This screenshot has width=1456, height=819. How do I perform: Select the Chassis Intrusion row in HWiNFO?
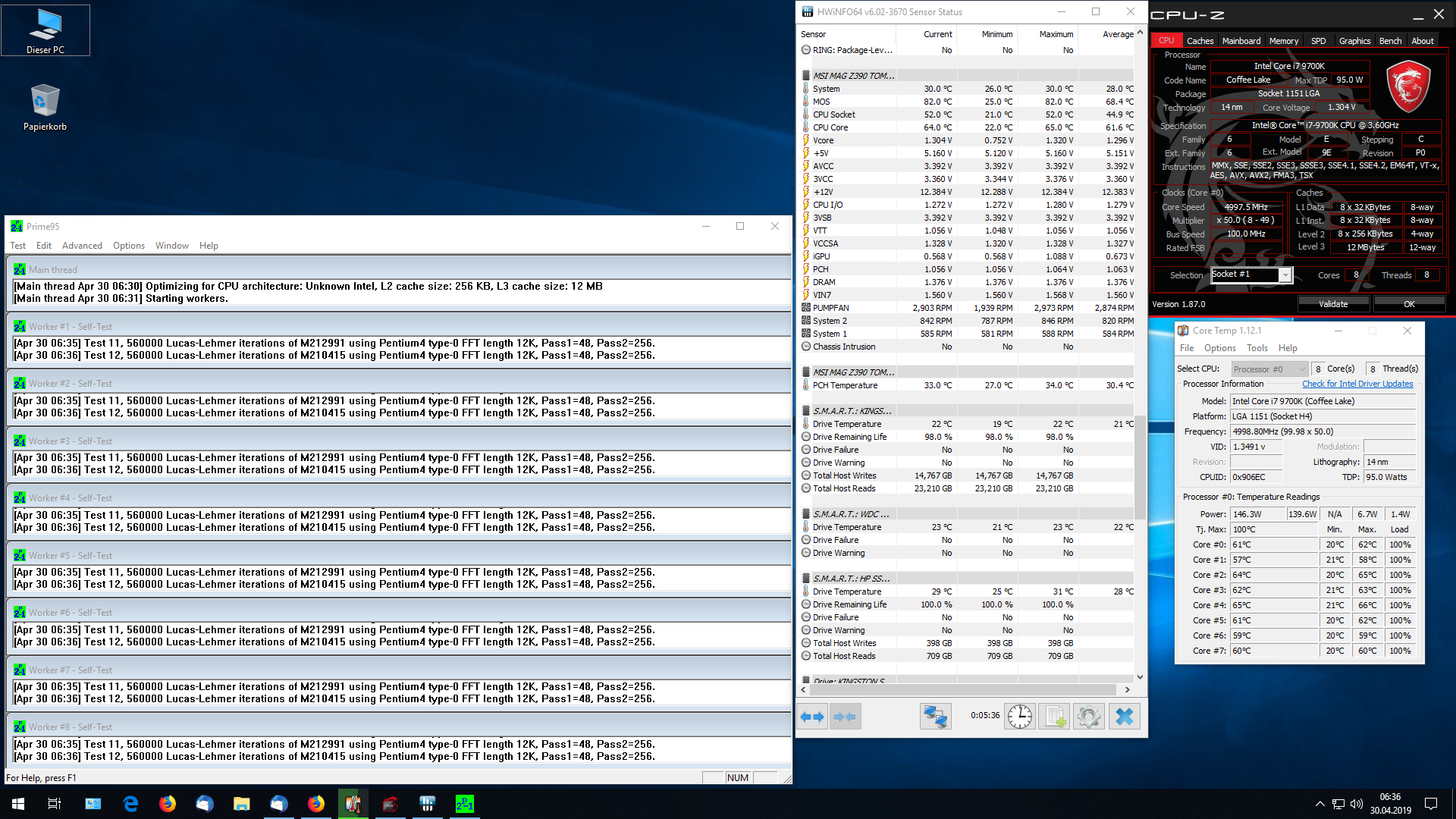tap(968, 347)
